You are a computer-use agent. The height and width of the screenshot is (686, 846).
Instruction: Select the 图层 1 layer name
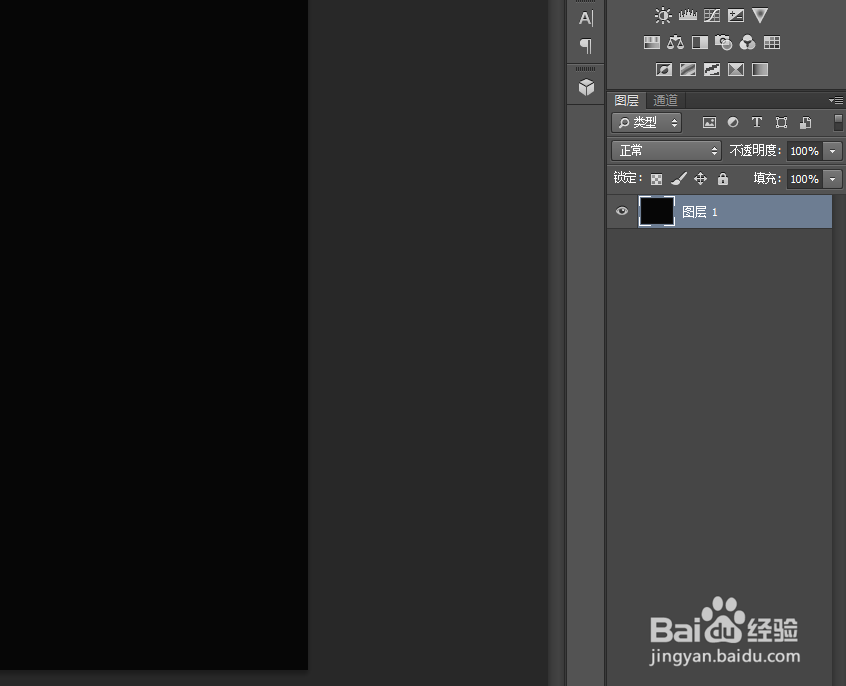[700, 212]
